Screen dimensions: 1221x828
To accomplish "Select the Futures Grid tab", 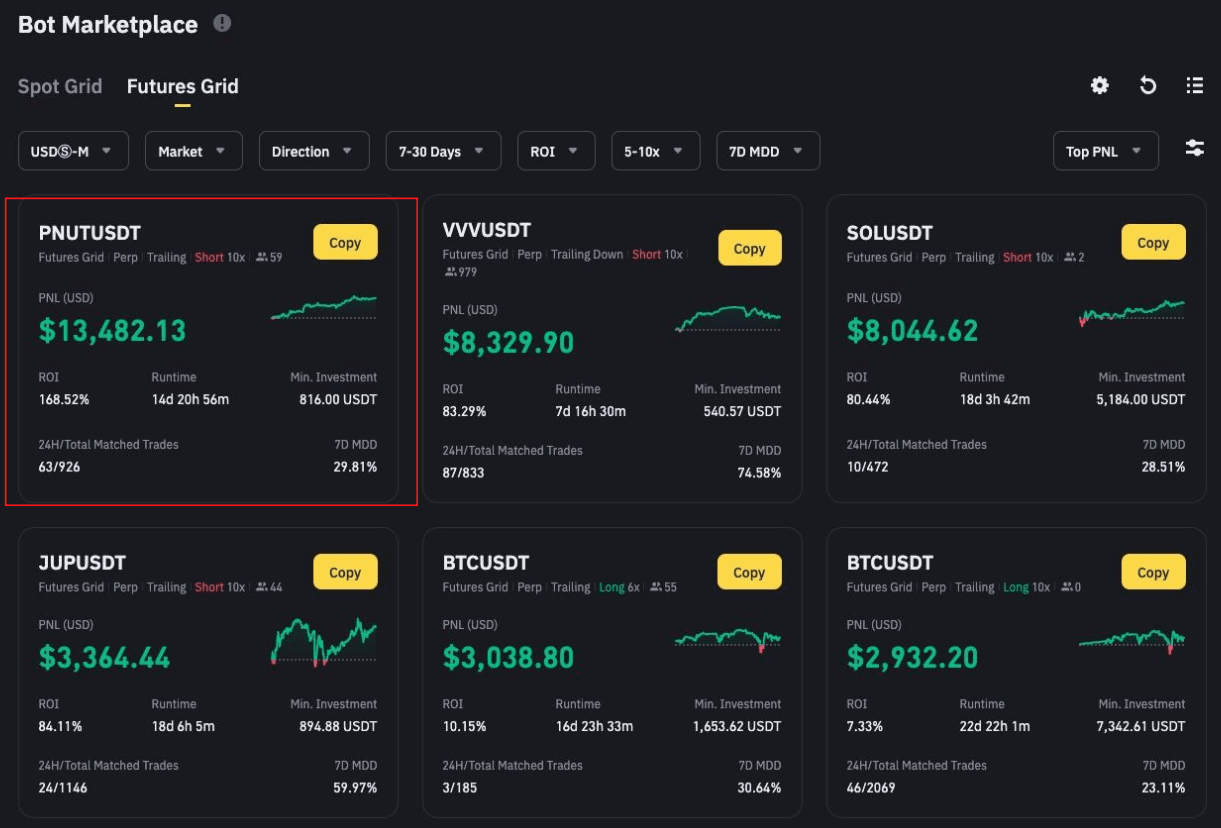I will (x=182, y=86).
